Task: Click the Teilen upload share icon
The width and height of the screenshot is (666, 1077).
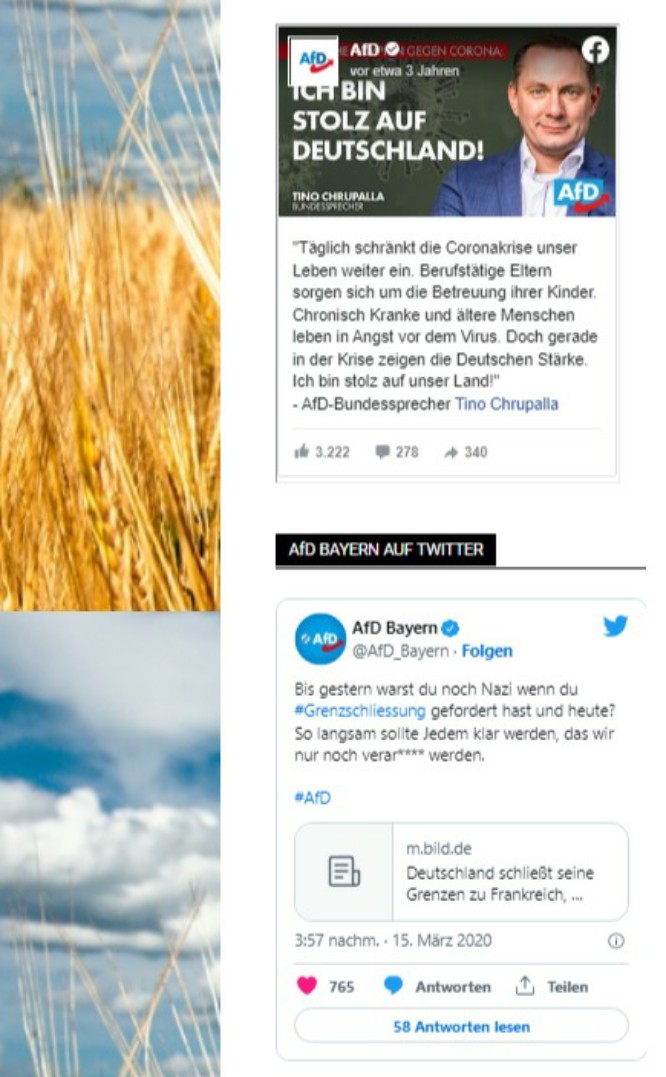Action: [x=525, y=986]
